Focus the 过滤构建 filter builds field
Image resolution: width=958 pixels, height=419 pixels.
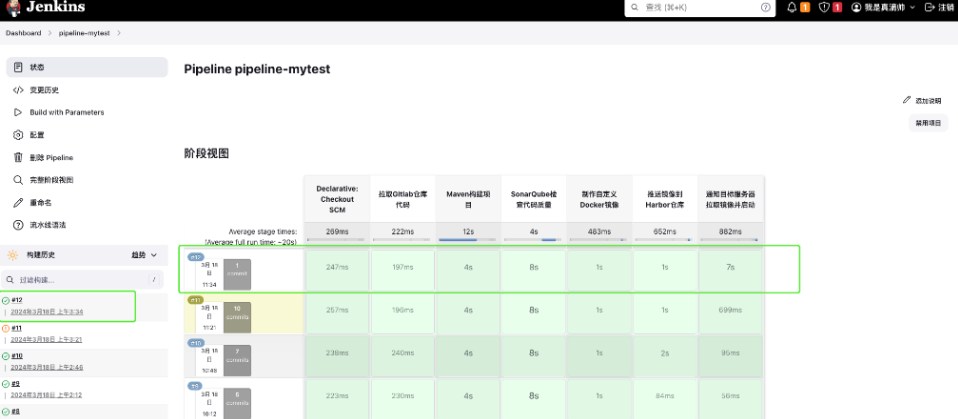(82, 280)
